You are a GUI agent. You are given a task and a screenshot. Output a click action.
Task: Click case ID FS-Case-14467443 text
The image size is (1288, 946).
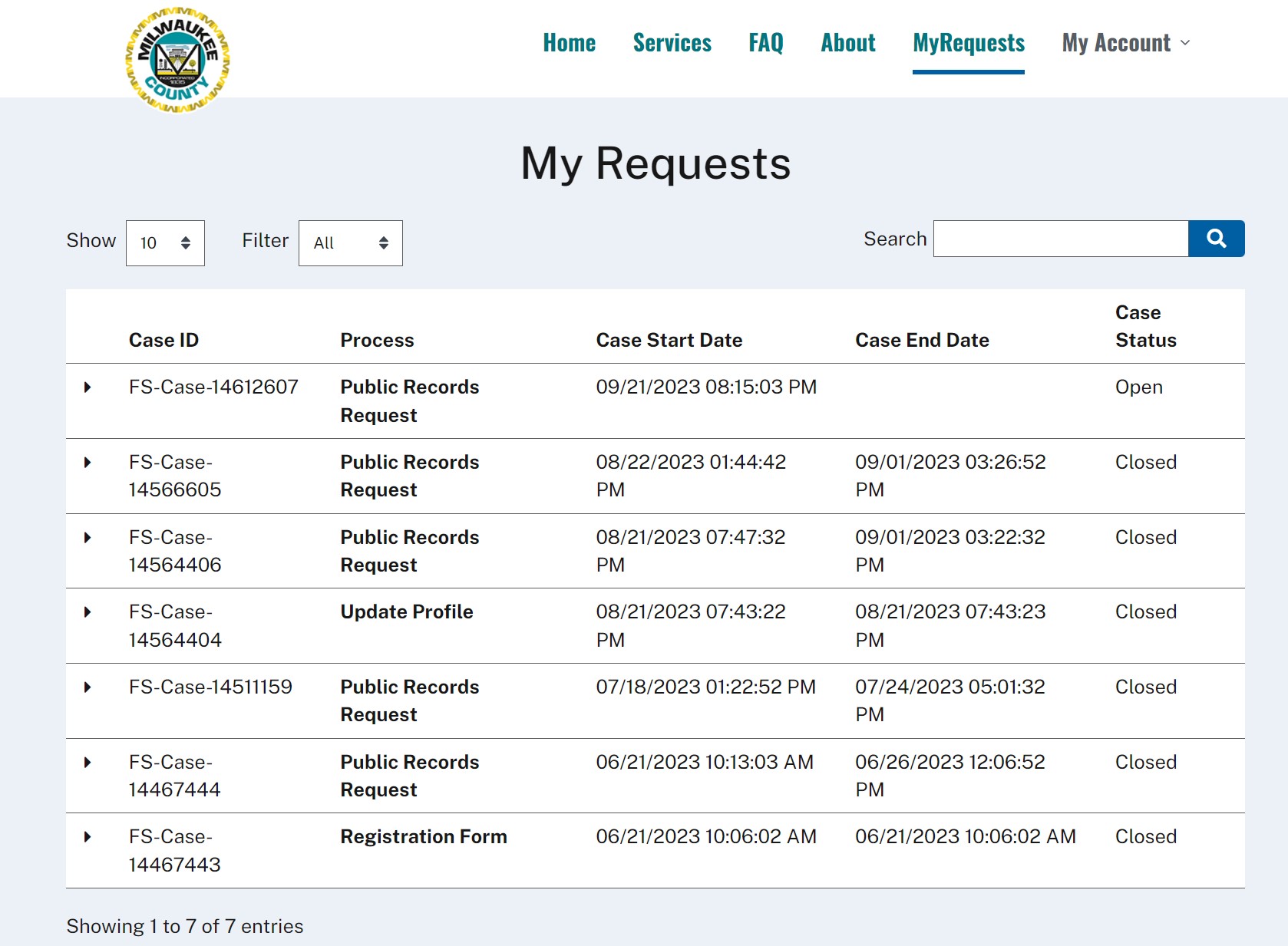(x=175, y=851)
